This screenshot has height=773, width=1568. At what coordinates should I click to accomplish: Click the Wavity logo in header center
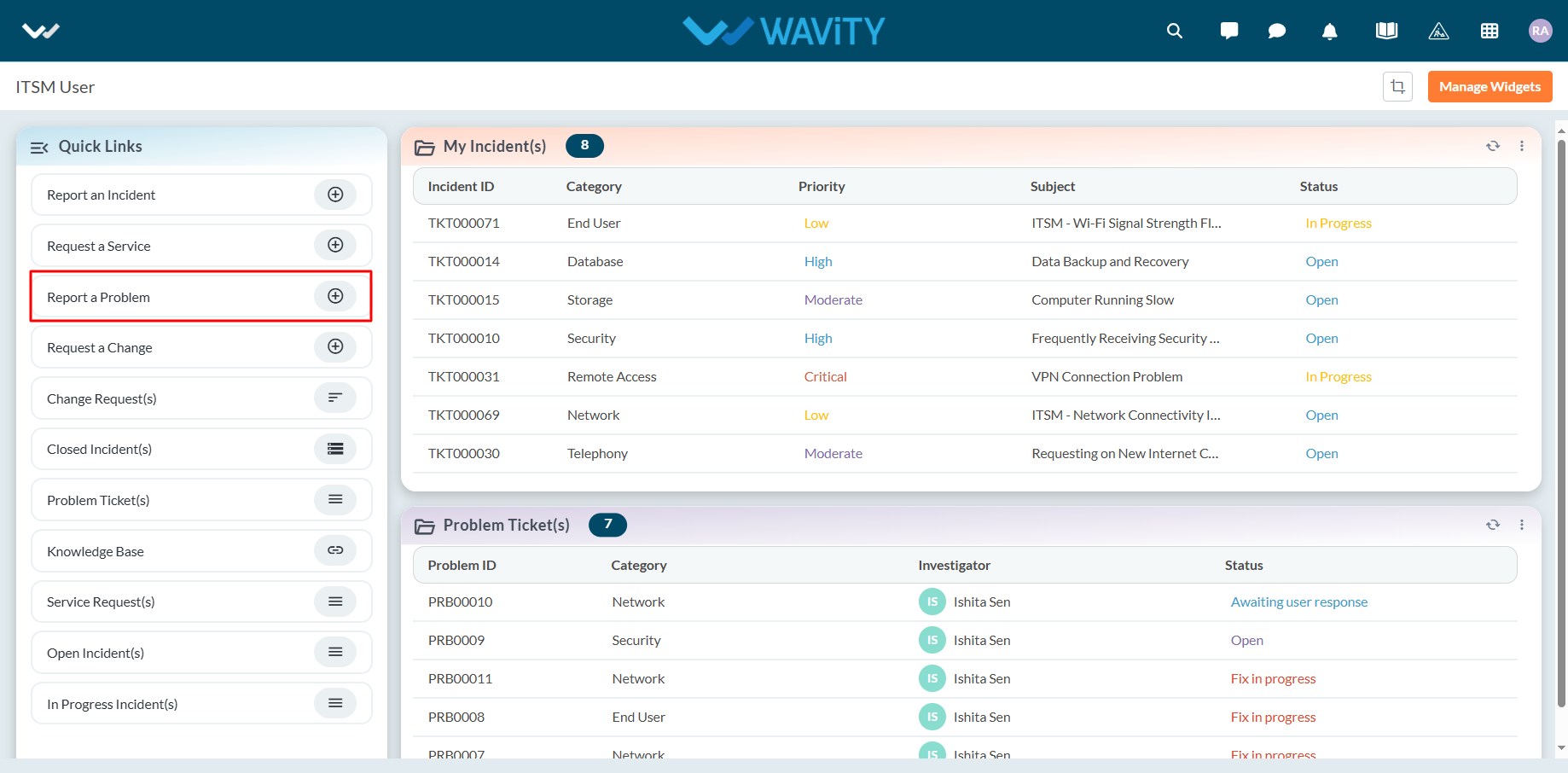coord(784,31)
